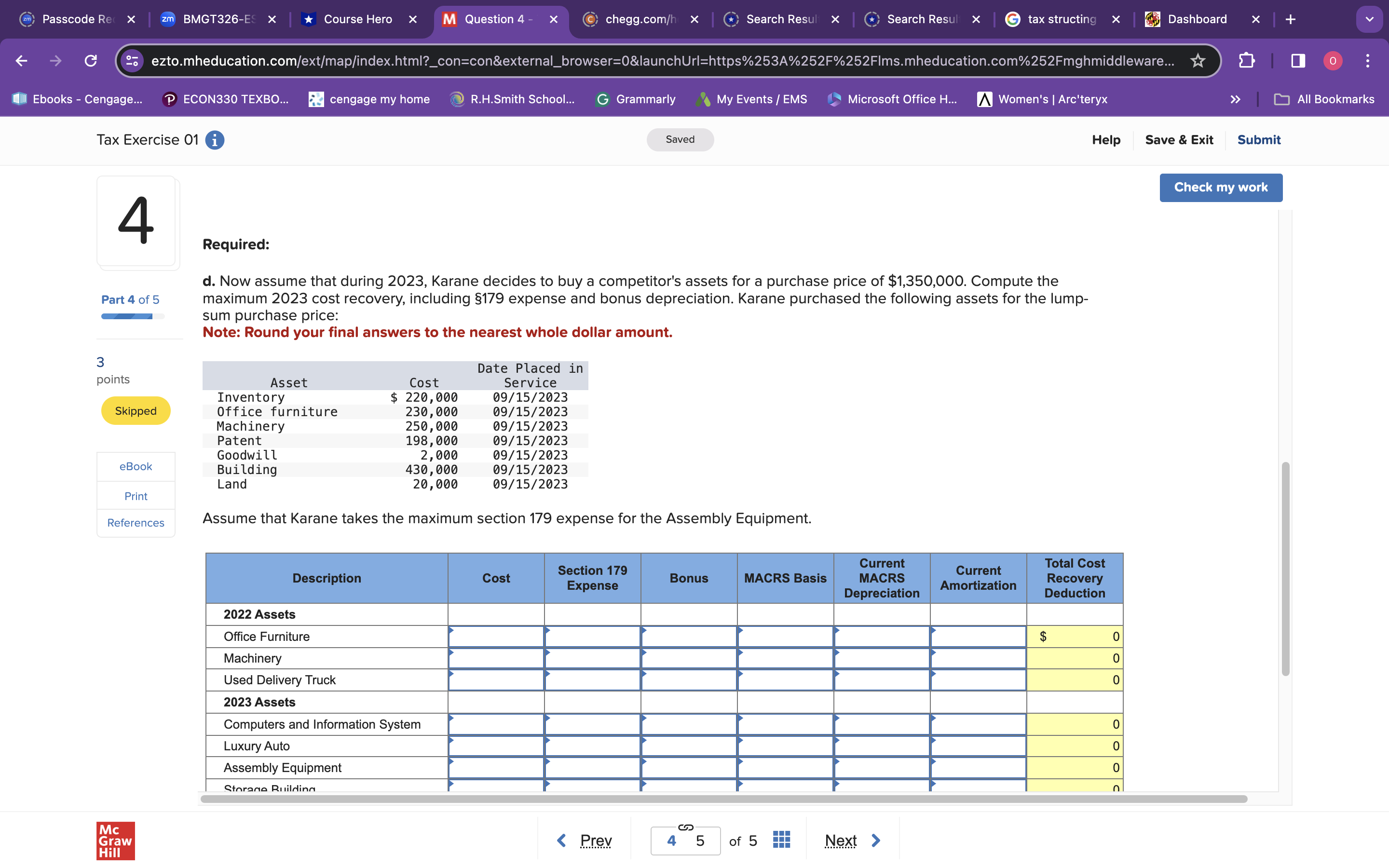Open the side panel icon
This screenshot has width=1389, height=868.
[1298, 61]
